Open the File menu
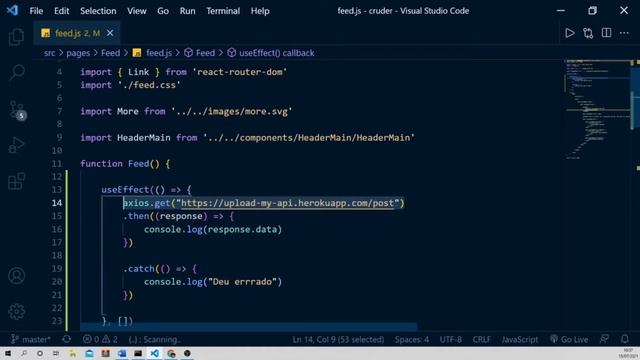Screen dimensions: 640x360 pos(36,11)
